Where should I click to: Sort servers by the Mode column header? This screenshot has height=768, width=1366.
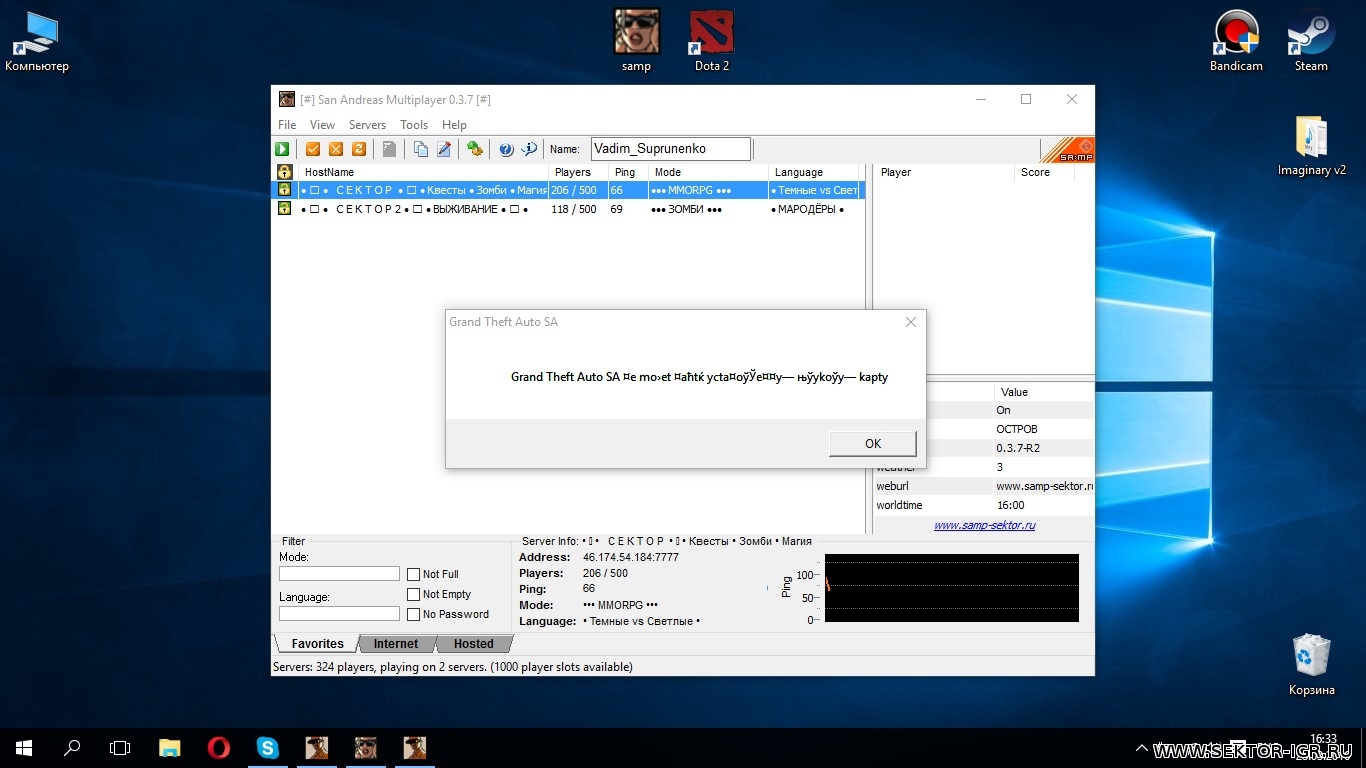[708, 172]
